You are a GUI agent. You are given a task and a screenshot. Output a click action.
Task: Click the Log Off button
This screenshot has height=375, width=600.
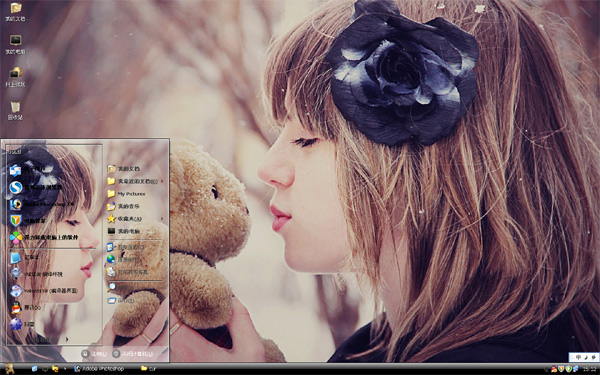94,354
